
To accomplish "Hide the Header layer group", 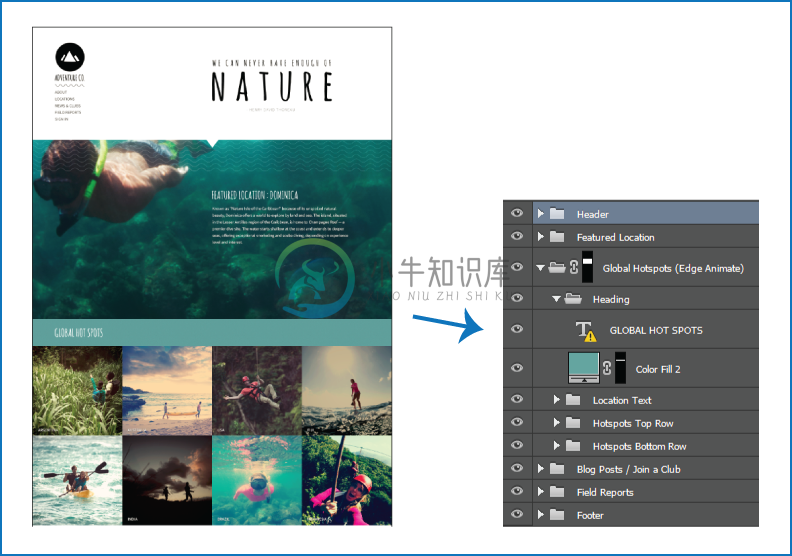I will pos(517,213).
